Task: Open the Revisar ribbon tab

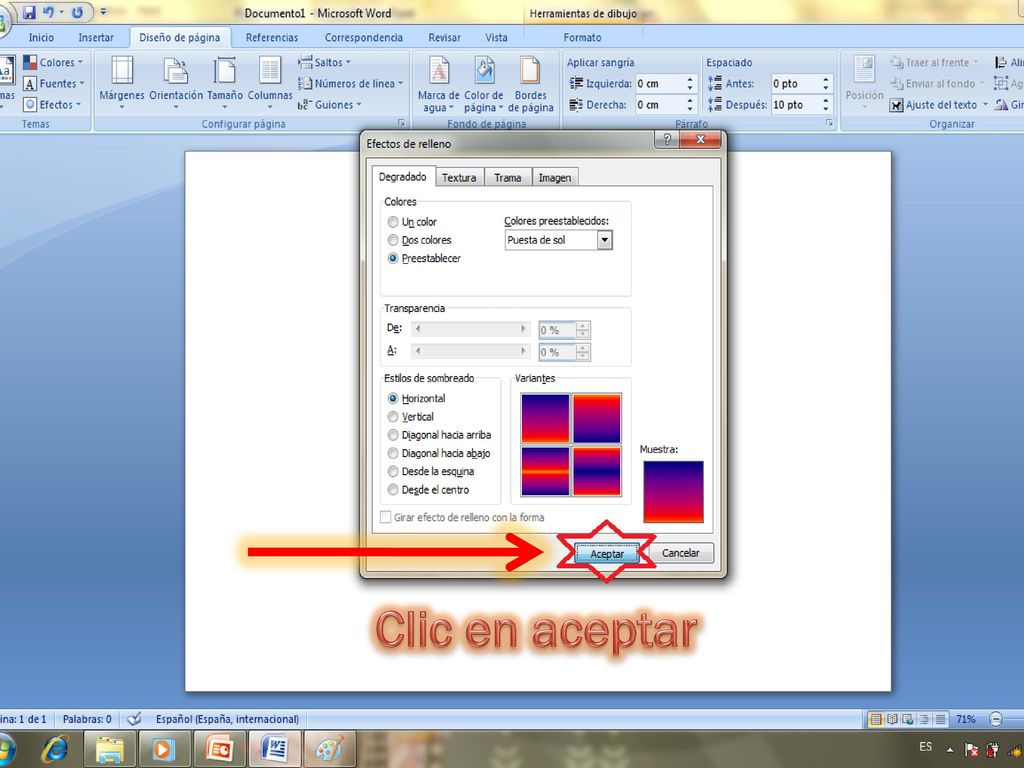Action: click(x=444, y=38)
